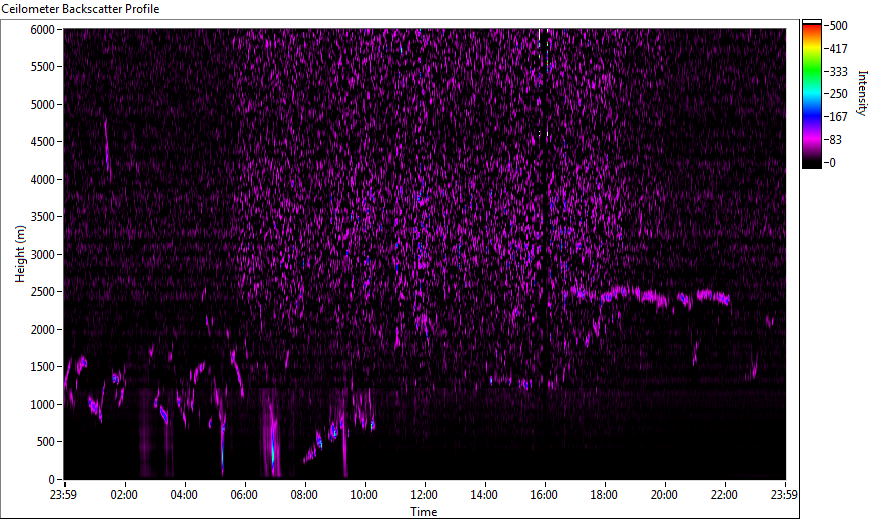
Task: Select the 417 intensity scale value
Action: [x=838, y=48]
